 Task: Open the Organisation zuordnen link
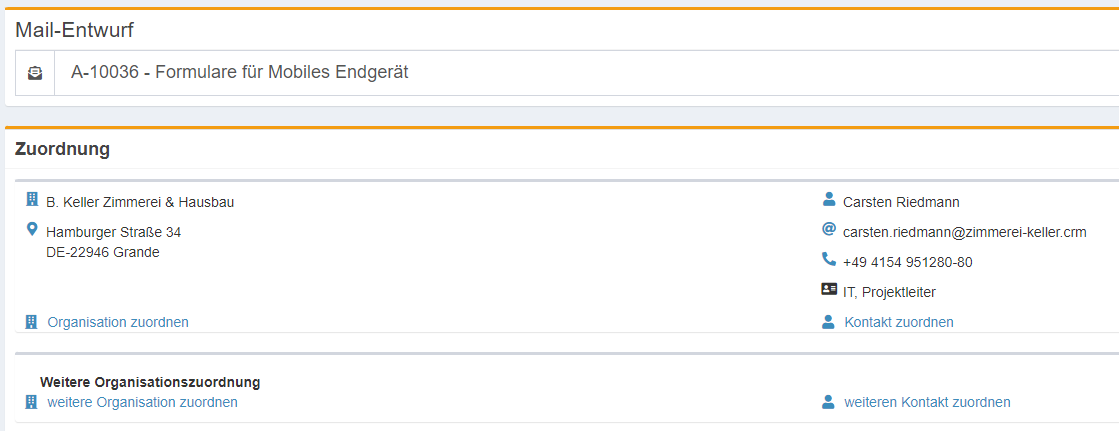pos(118,322)
